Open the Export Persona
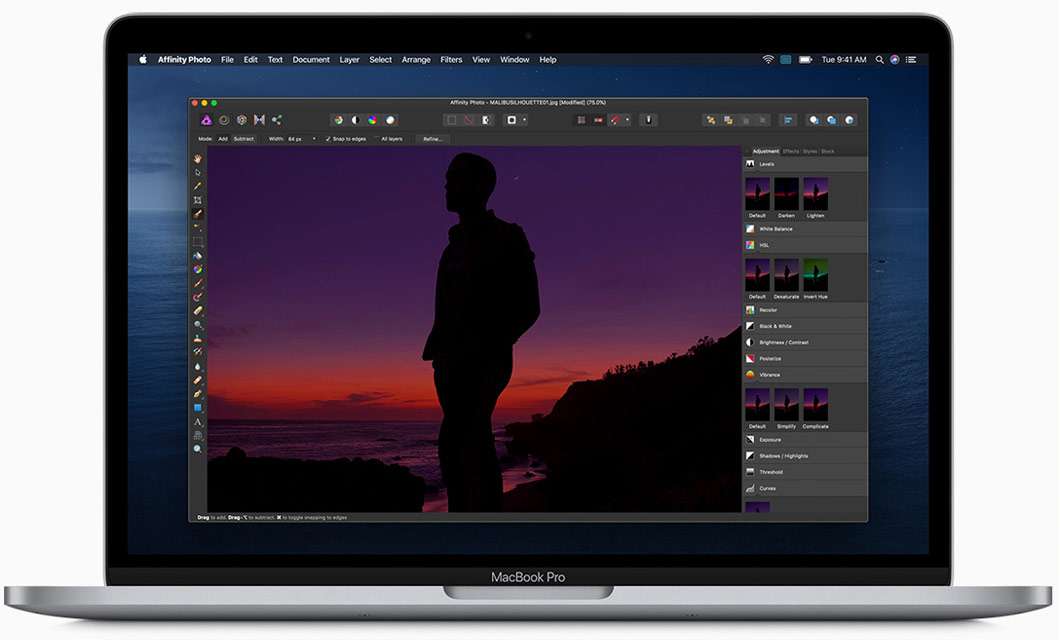The height and width of the screenshot is (640, 1060). click(277, 119)
